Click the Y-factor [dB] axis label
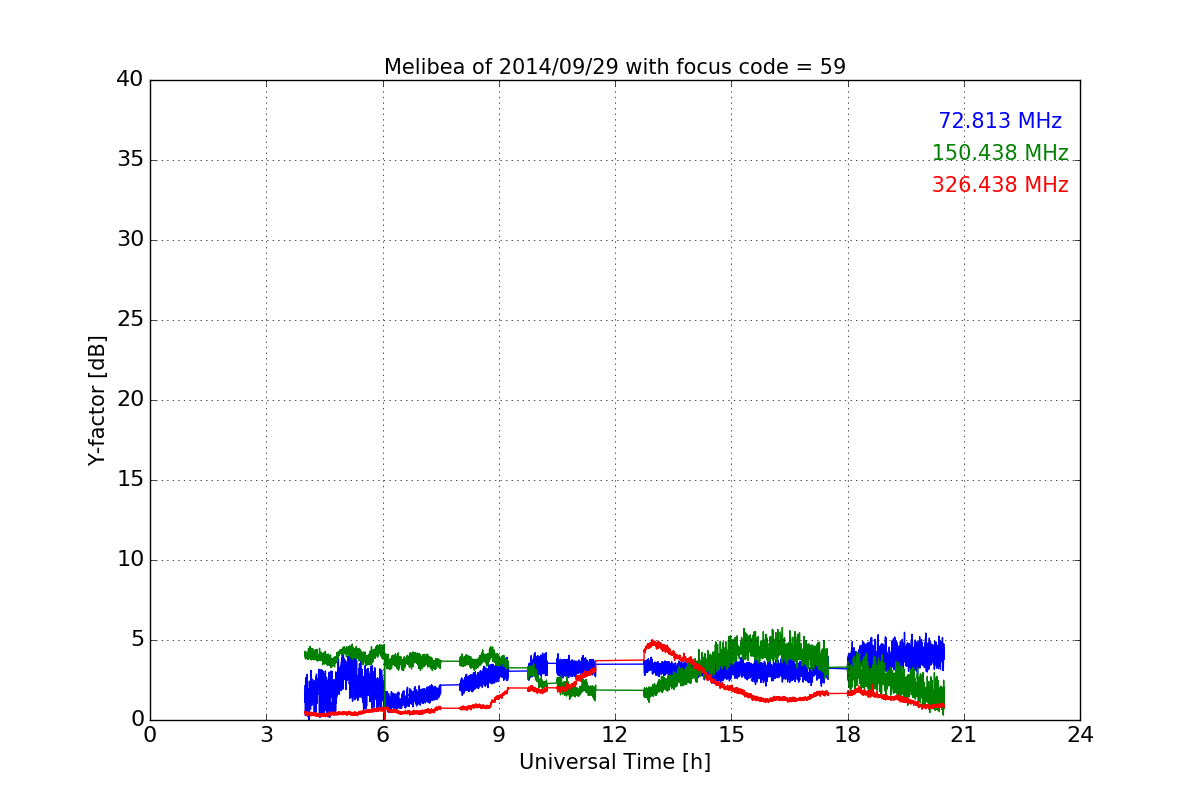Screen dimensions: 1200x800 [97, 400]
